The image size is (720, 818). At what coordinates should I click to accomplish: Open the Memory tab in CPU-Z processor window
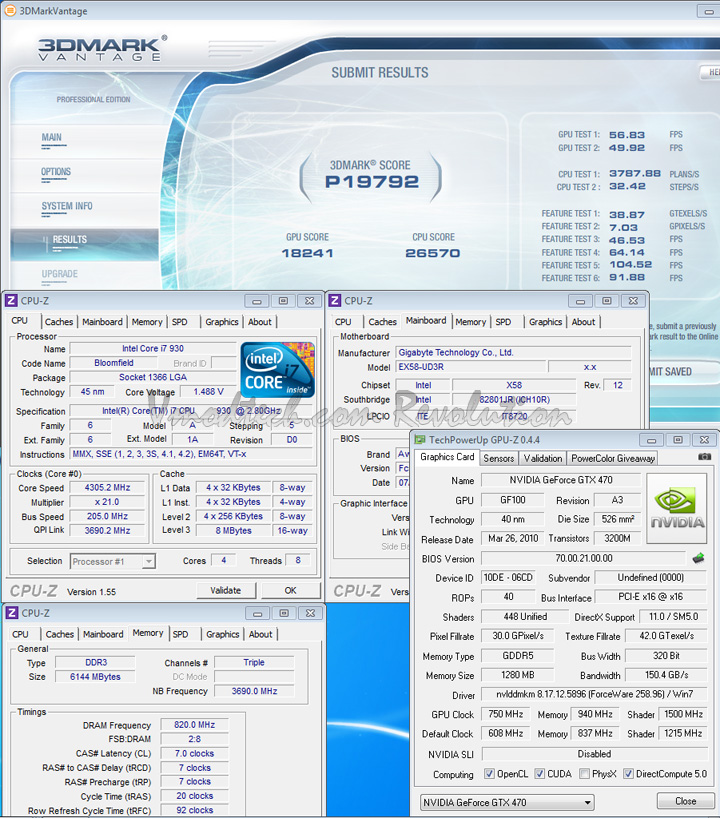coord(147,322)
